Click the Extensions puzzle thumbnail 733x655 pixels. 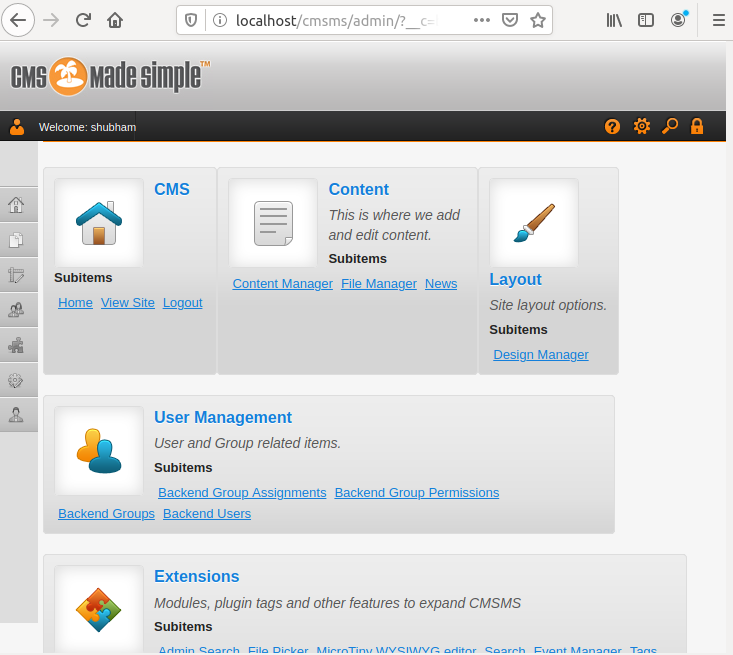[99, 610]
